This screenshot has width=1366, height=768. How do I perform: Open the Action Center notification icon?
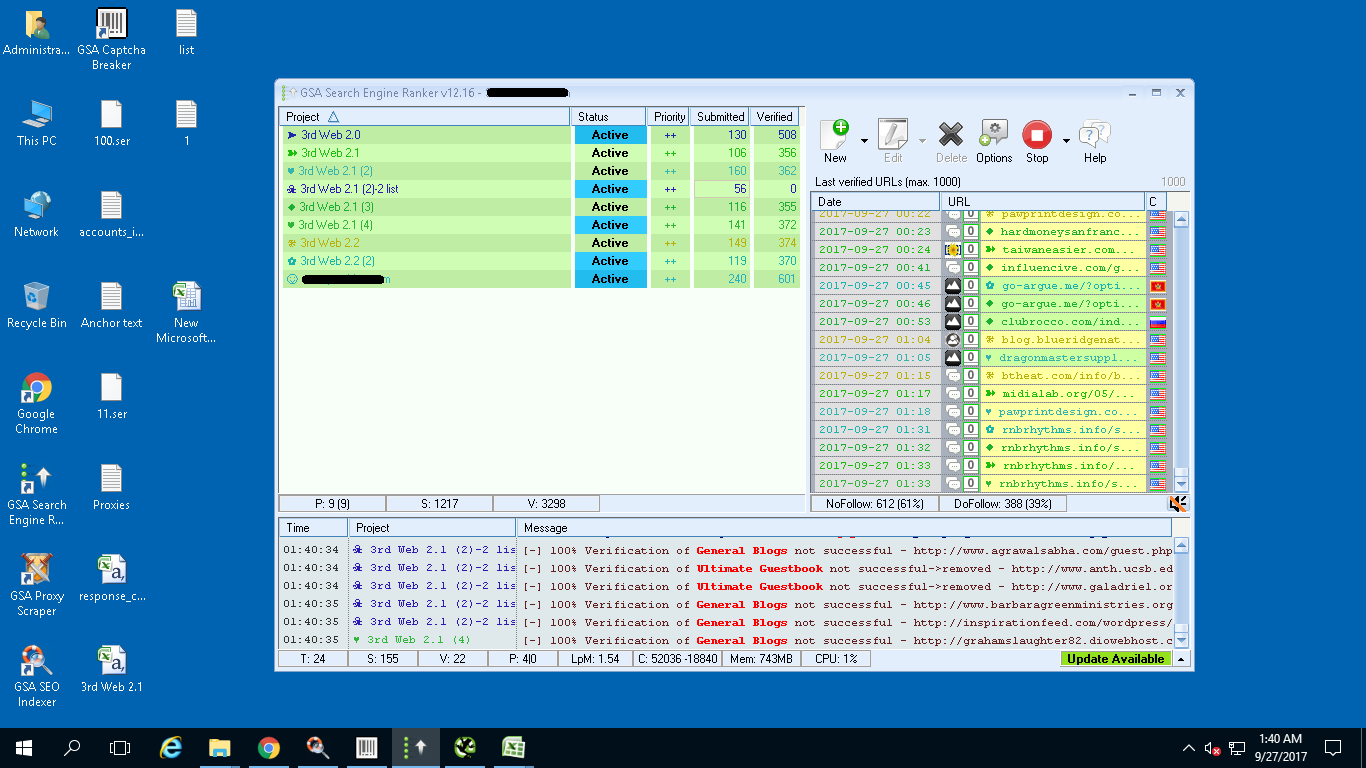(x=1333, y=747)
